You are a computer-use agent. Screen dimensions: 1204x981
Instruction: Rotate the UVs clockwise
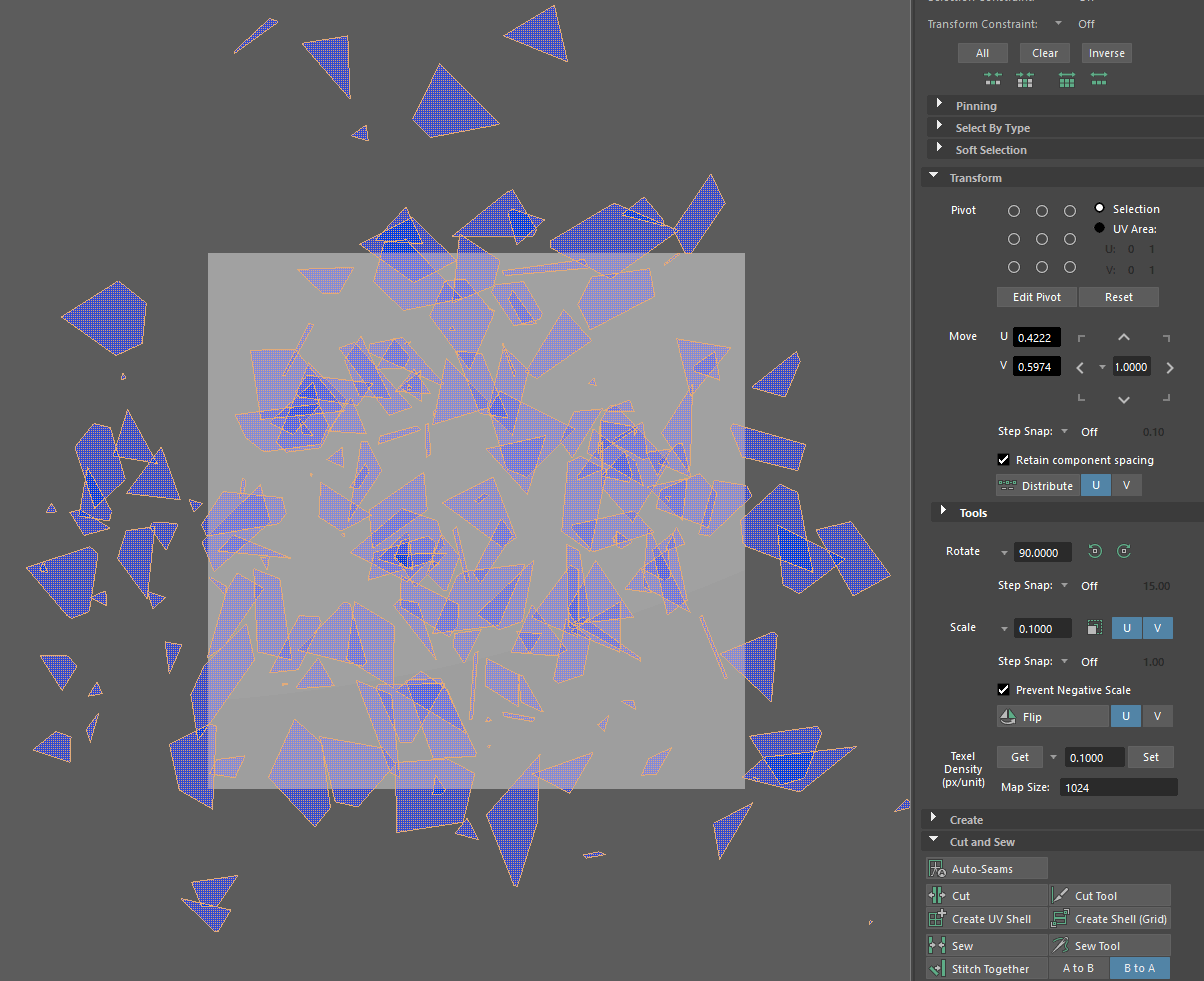click(1124, 551)
